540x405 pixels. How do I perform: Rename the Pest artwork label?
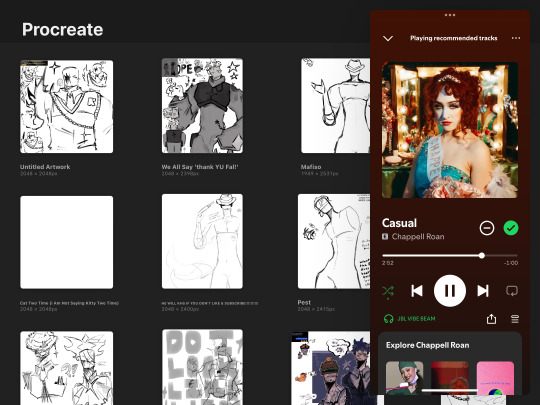tap(304, 302)
